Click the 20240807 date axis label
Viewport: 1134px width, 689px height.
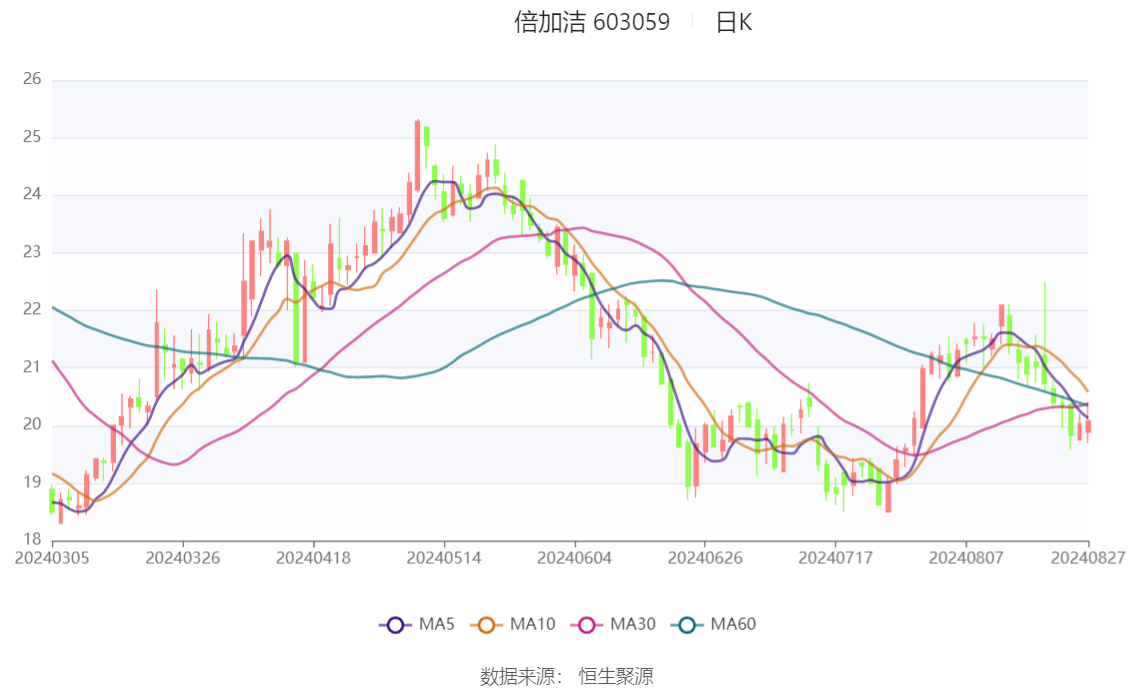[966, 558]
